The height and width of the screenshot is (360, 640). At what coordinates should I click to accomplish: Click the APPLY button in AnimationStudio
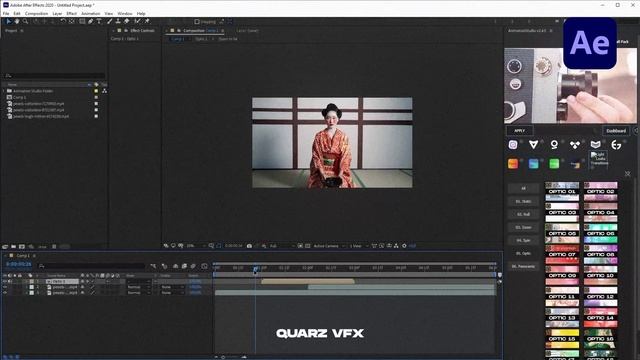coord(519,131)
